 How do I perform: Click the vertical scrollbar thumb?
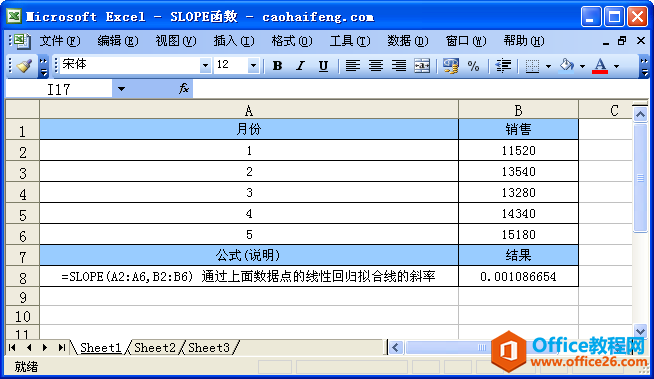click(640, 178)
